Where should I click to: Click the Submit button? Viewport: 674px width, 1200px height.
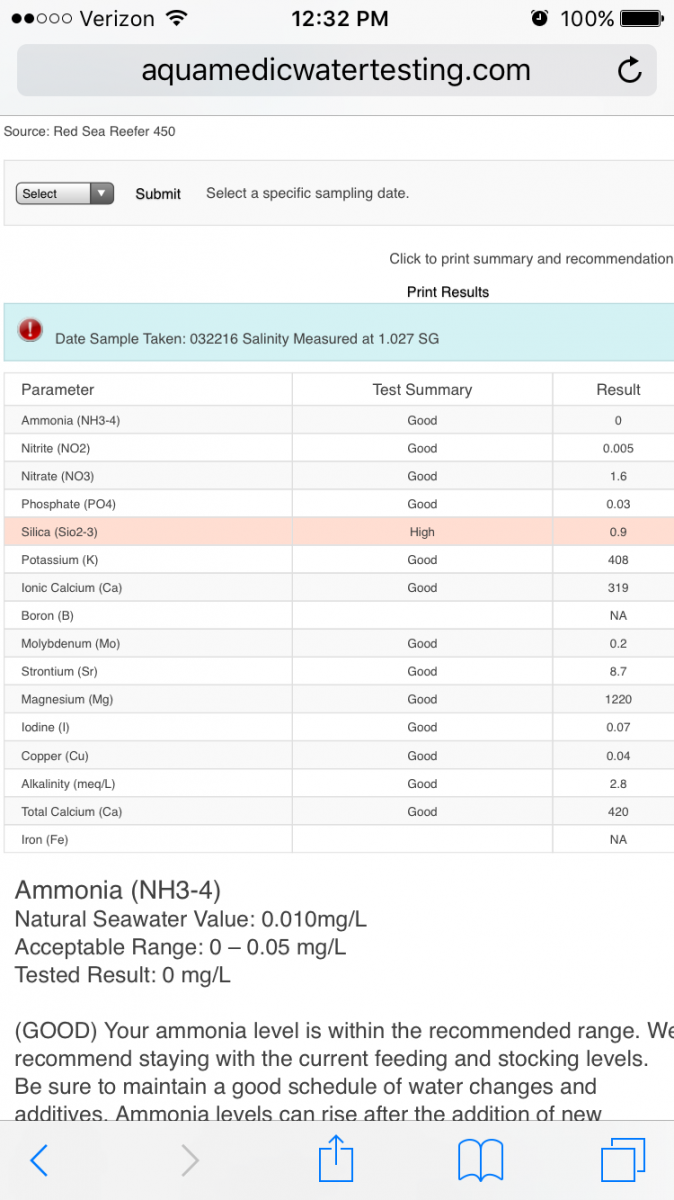tap(158, 194)
